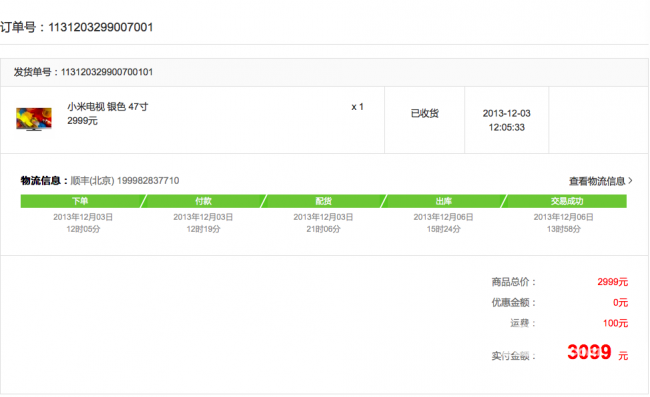Select the 付款 progress step
This screenshot has height=397, width=650.
point(203,201)
